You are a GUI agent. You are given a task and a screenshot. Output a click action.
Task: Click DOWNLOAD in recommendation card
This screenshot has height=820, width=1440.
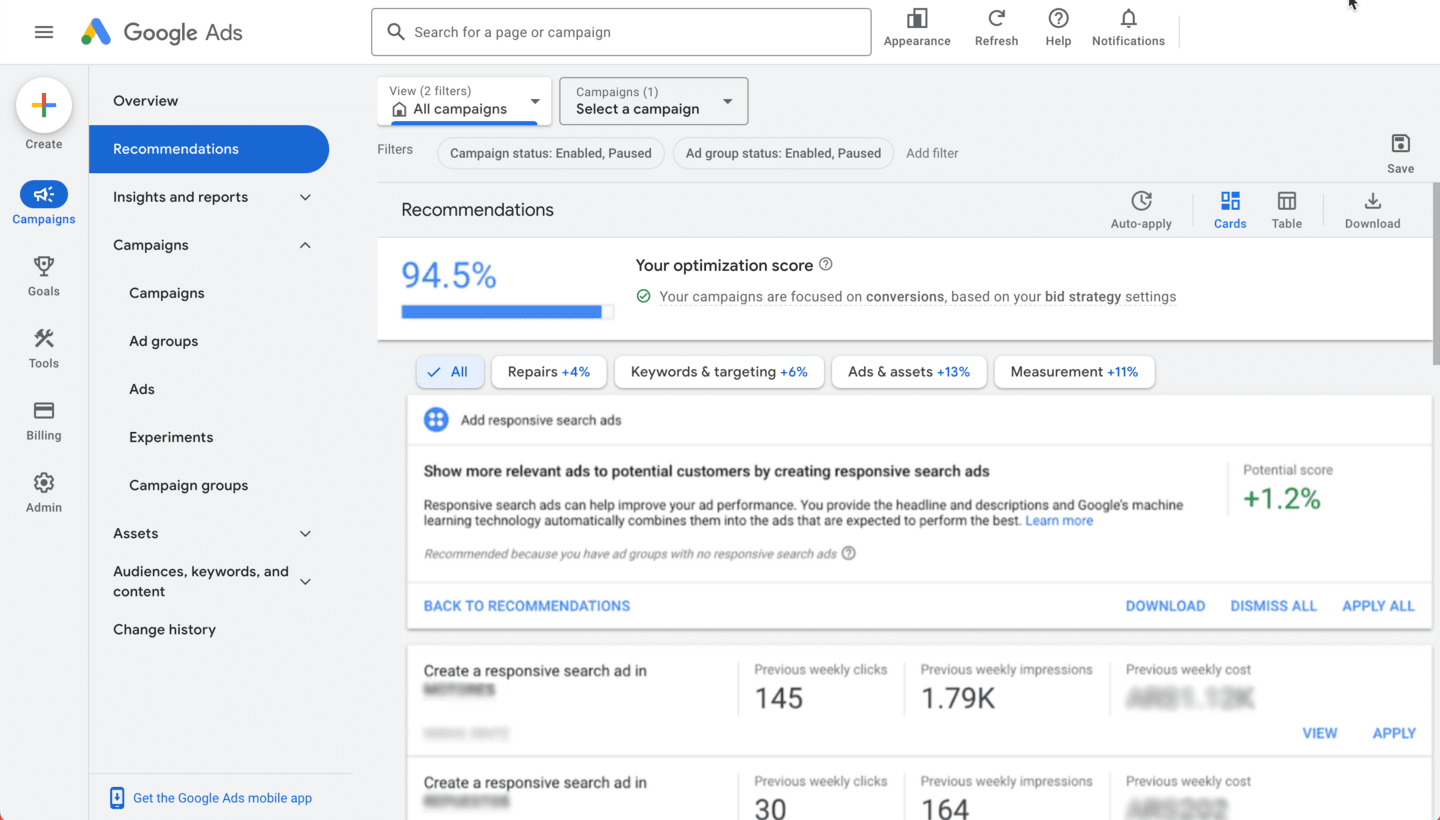(1166, 606)
